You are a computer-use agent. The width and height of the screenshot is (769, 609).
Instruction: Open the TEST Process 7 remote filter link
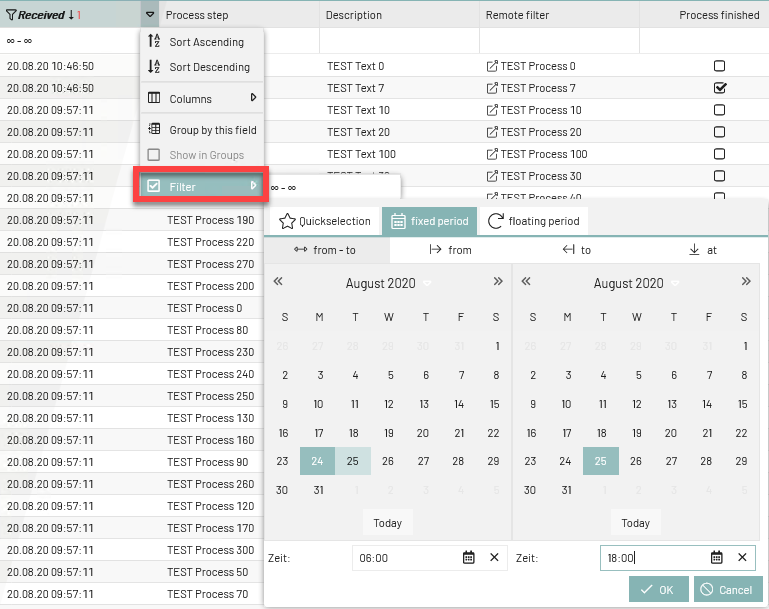[x=531, y=88]
